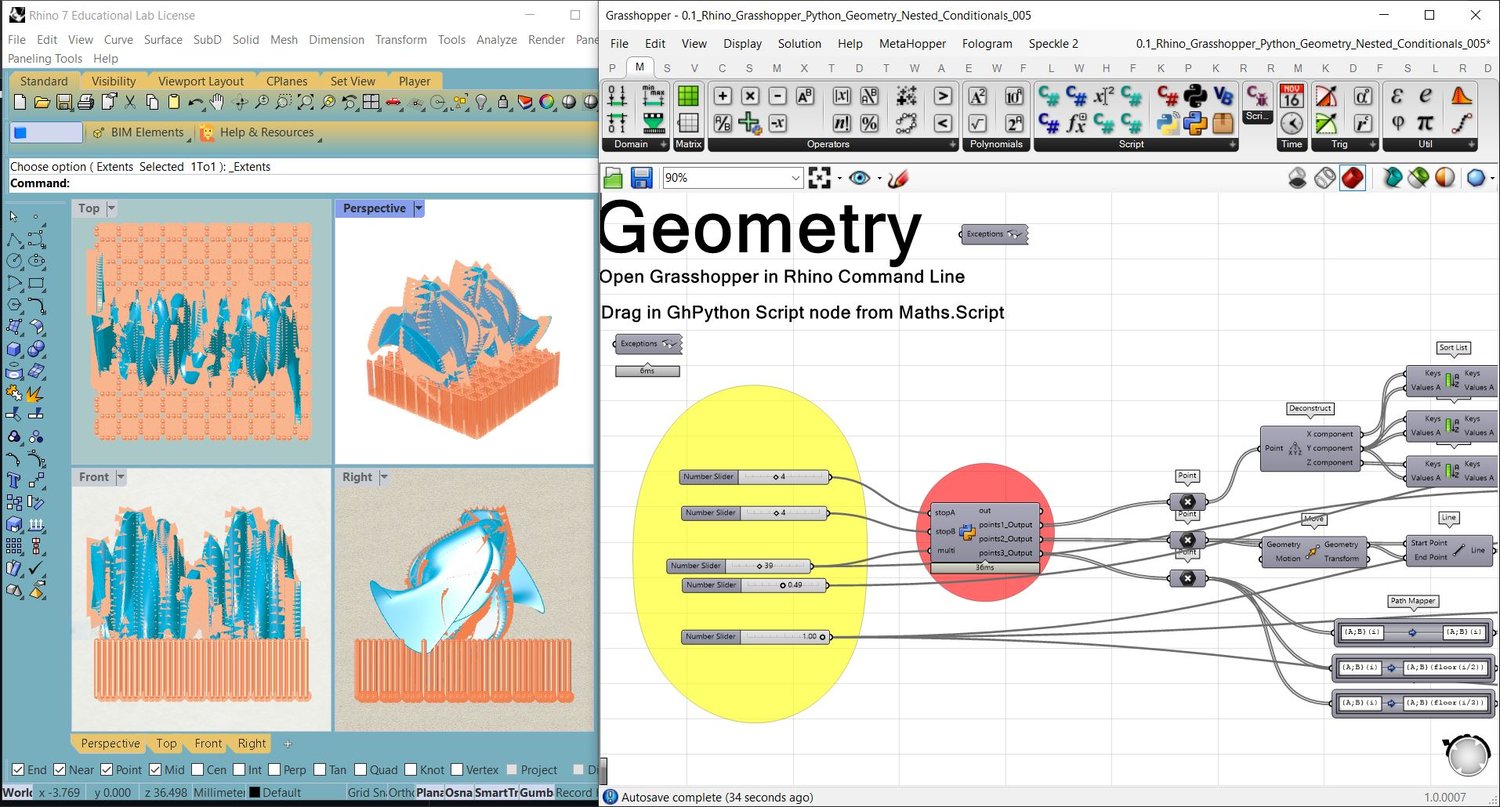Click the Larger Than operator icon
Screen dimensions: 1500x807
(x=943, y=96)
